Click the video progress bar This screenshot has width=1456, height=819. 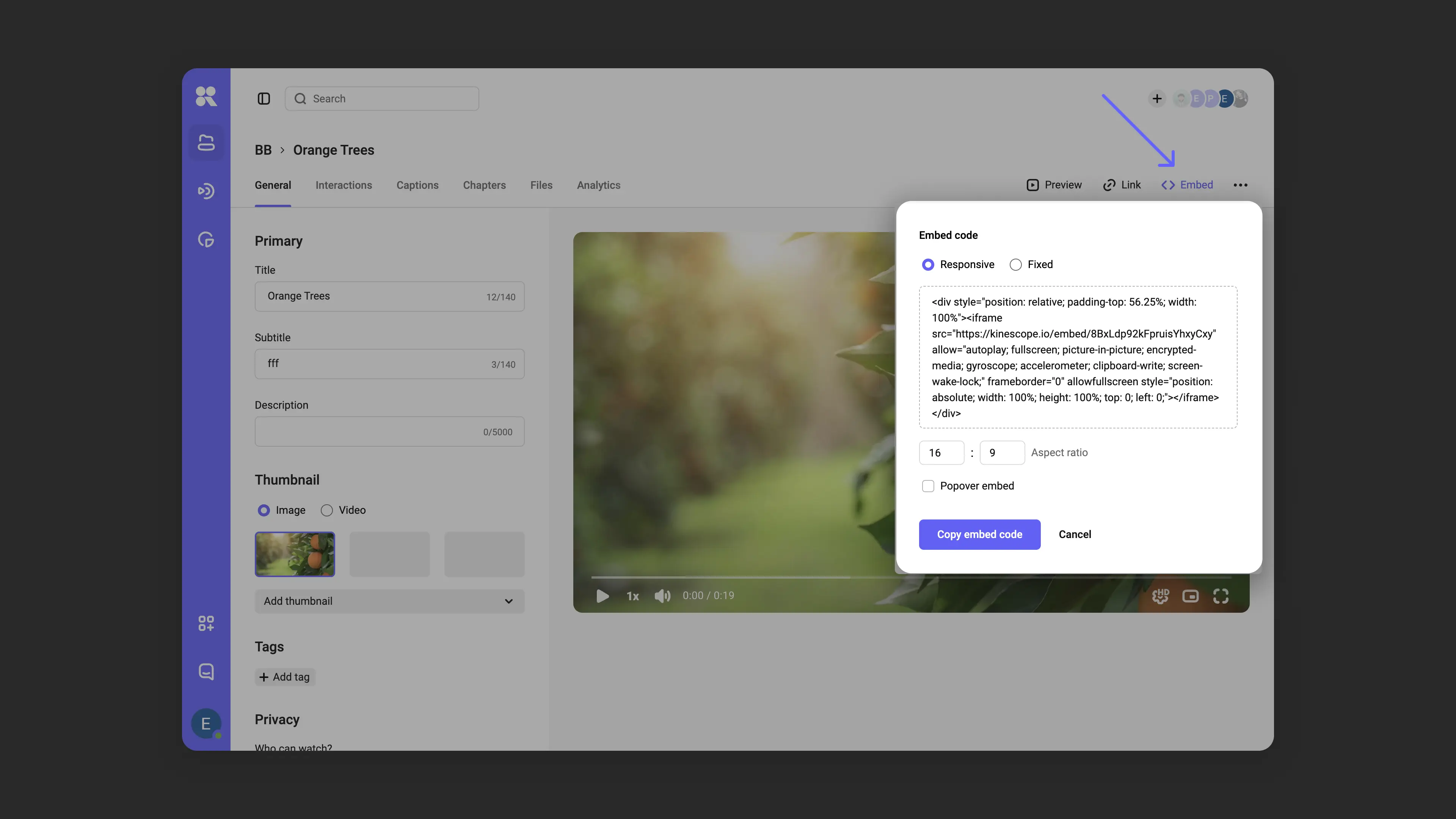[911, 577]
